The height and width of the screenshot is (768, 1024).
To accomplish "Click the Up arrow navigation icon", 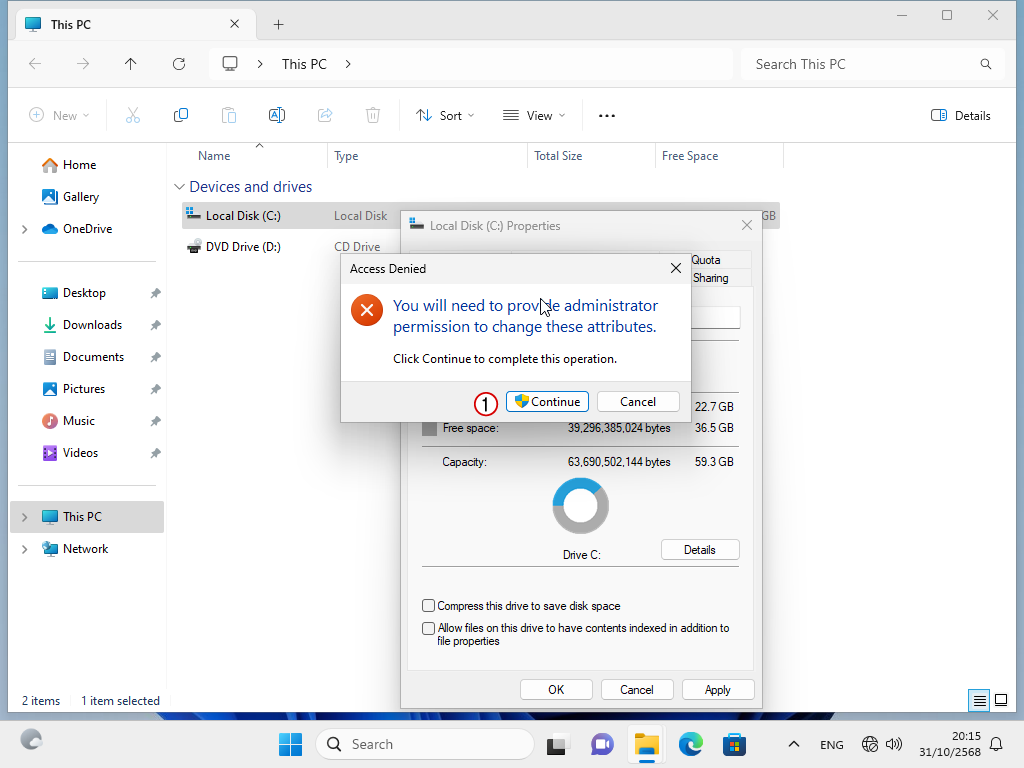I will 131,64.
